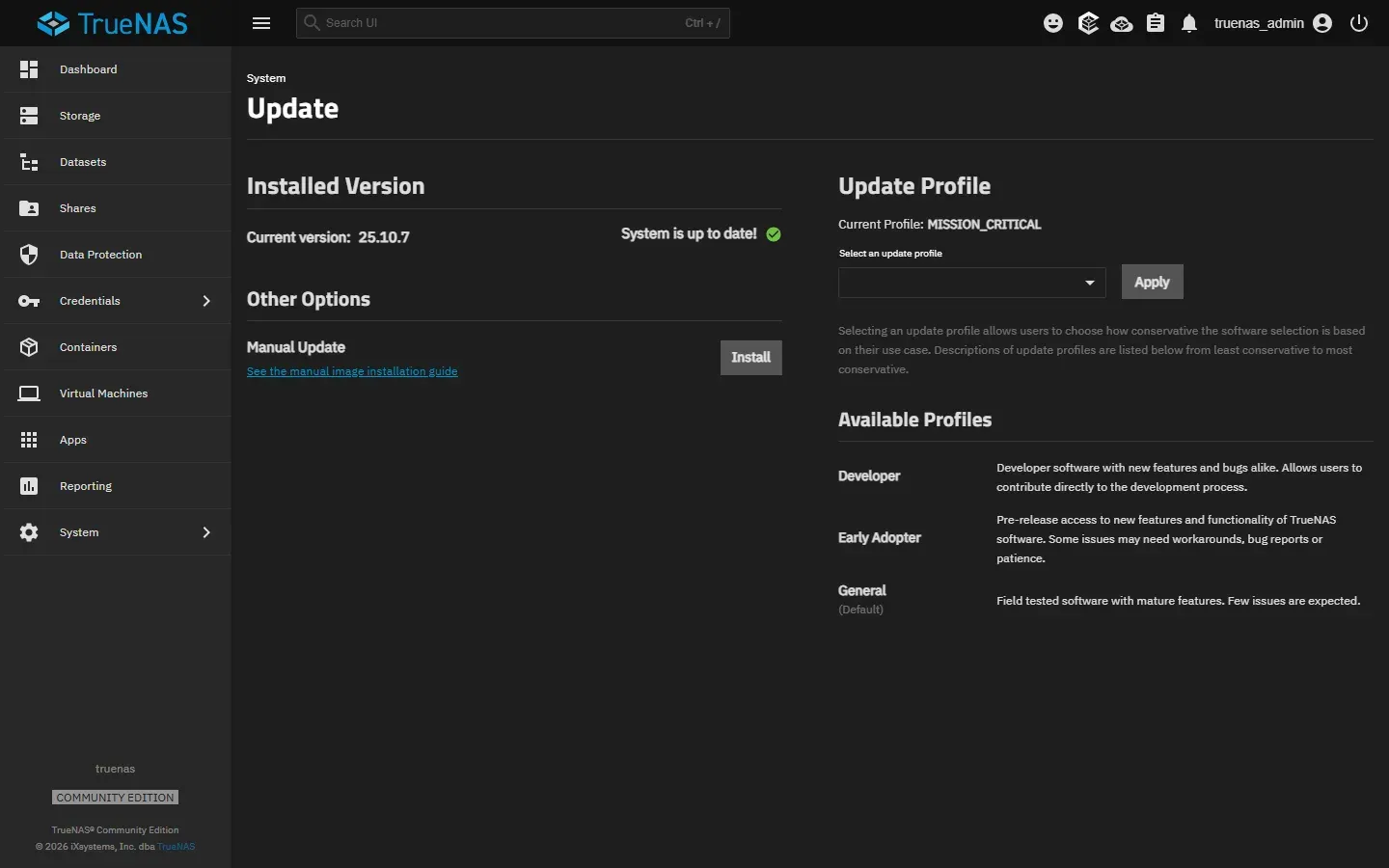Click the Shares folder icon

[x=29, y=208]
